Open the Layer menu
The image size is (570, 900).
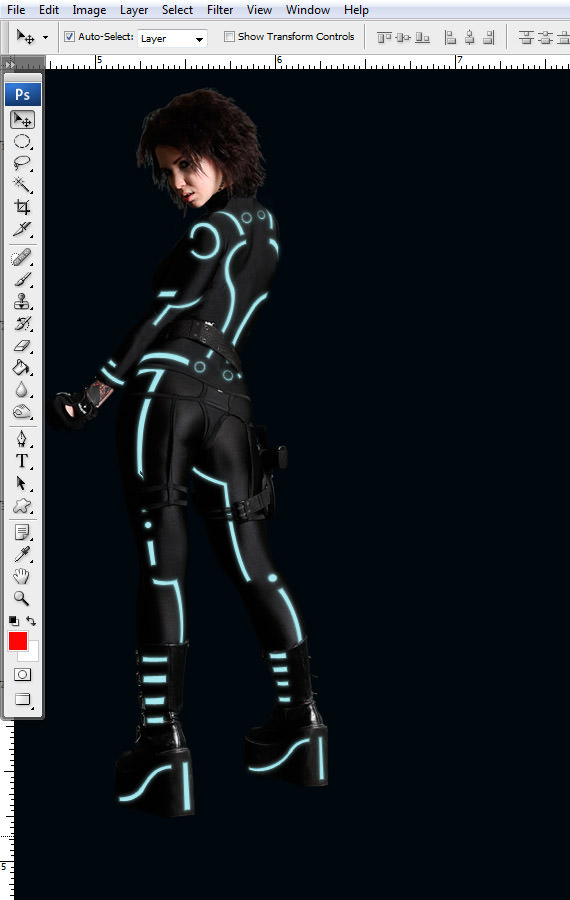coord(134,10)
